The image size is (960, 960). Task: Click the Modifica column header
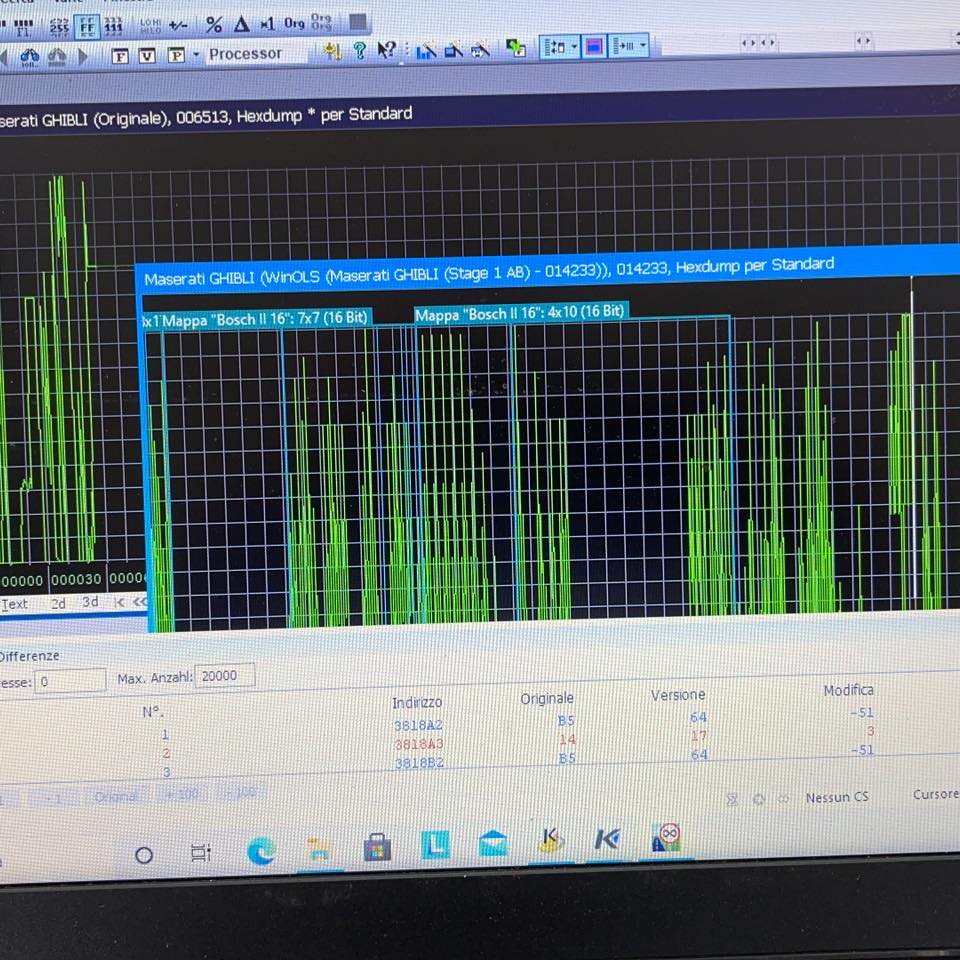click(x=848, y=691)
